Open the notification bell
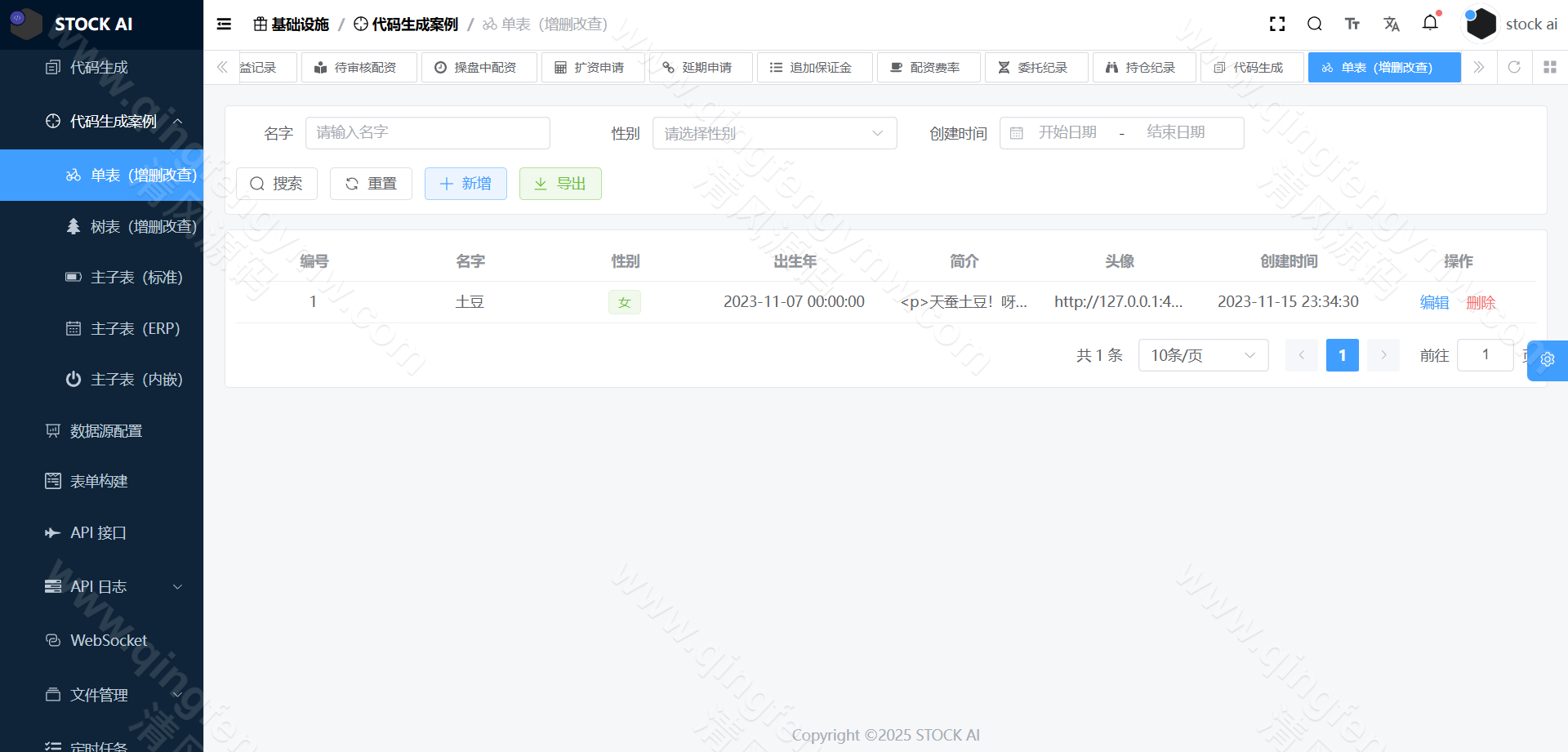This screenshot has width=1568, height=752. tap(1430, 24)
